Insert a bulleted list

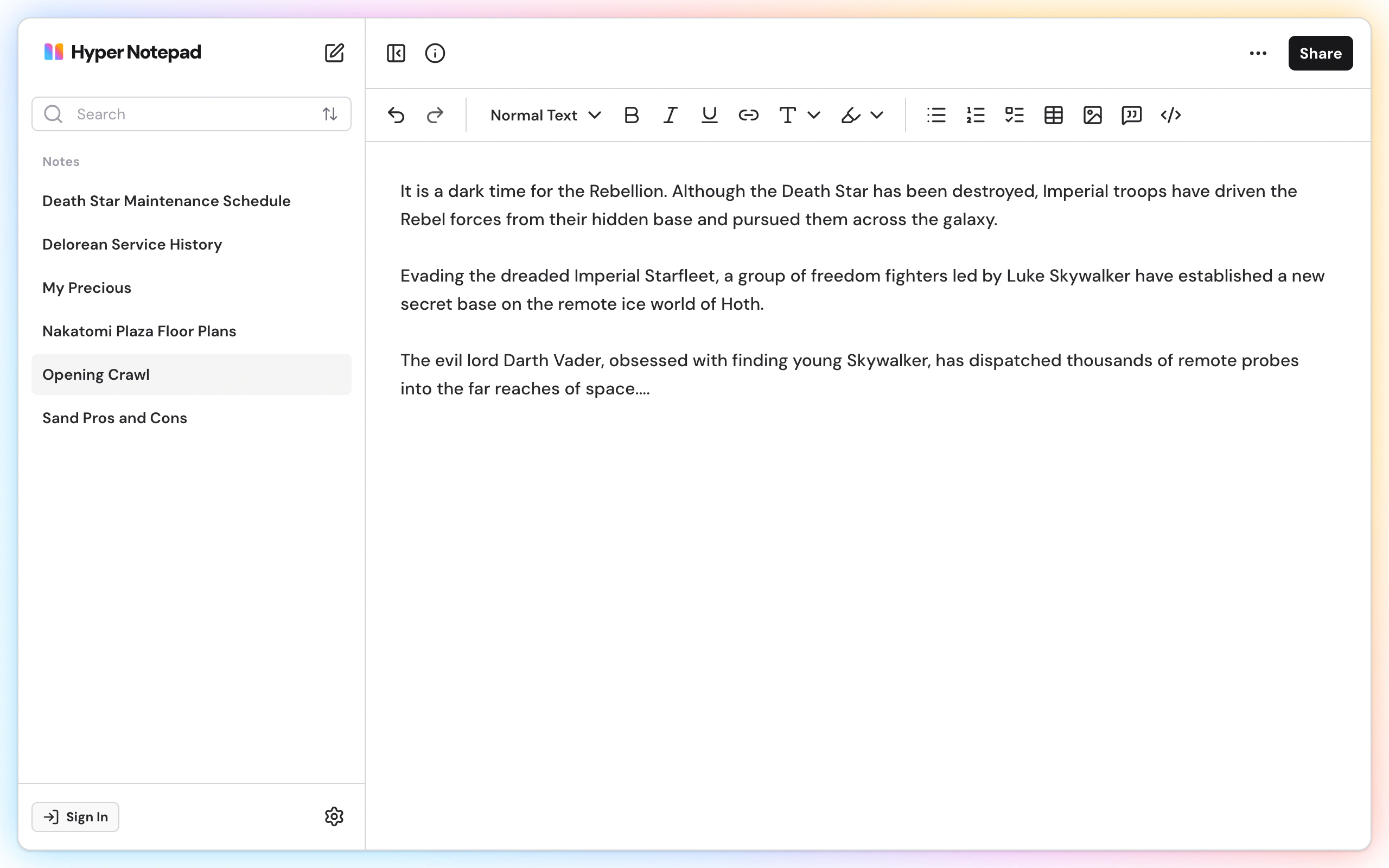936,115
